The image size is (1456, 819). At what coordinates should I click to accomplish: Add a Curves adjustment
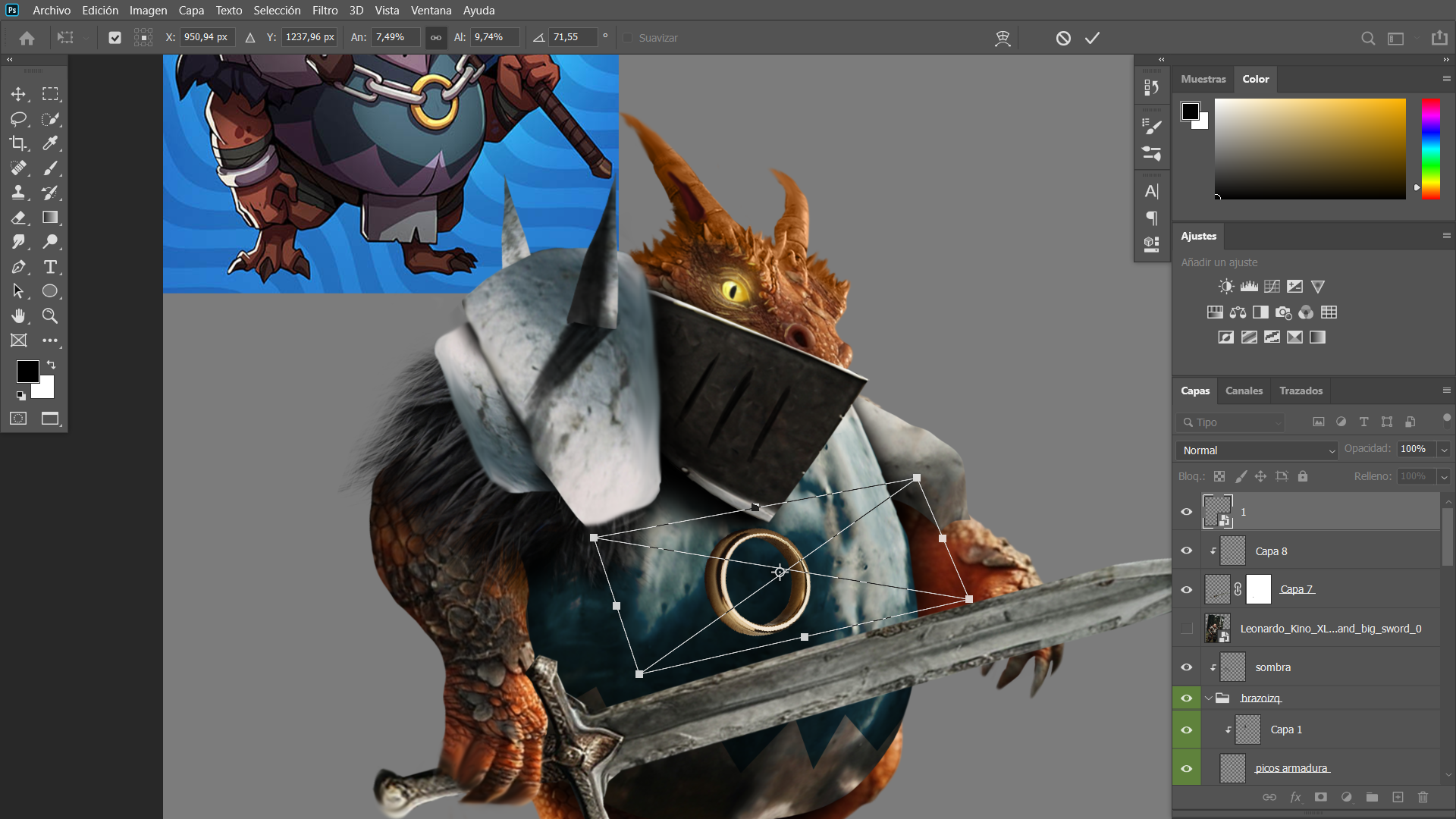tap(1272, 287)
